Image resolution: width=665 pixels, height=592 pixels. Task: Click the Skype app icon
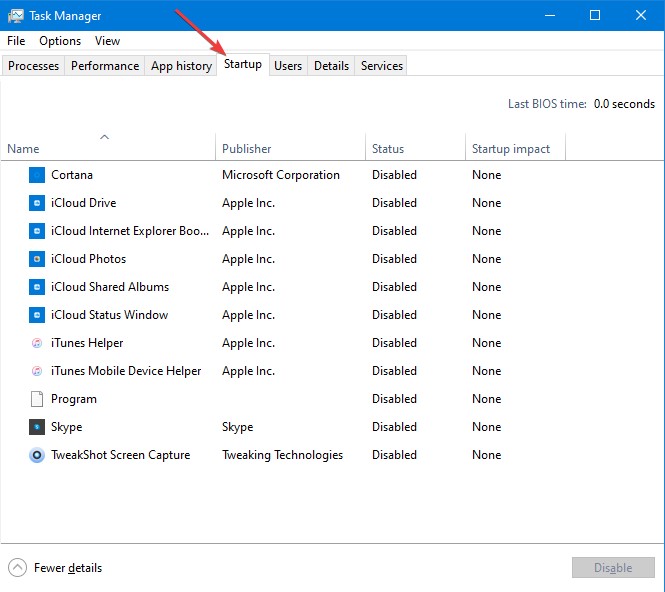click(x=37, y=427)
